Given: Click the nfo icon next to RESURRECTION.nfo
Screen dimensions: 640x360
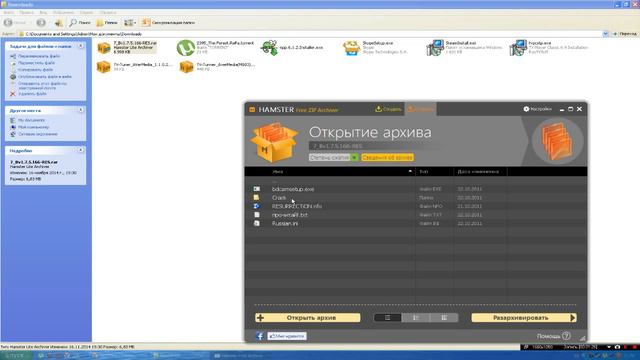Looking at the screenshot, I should (x=256, y=206).
